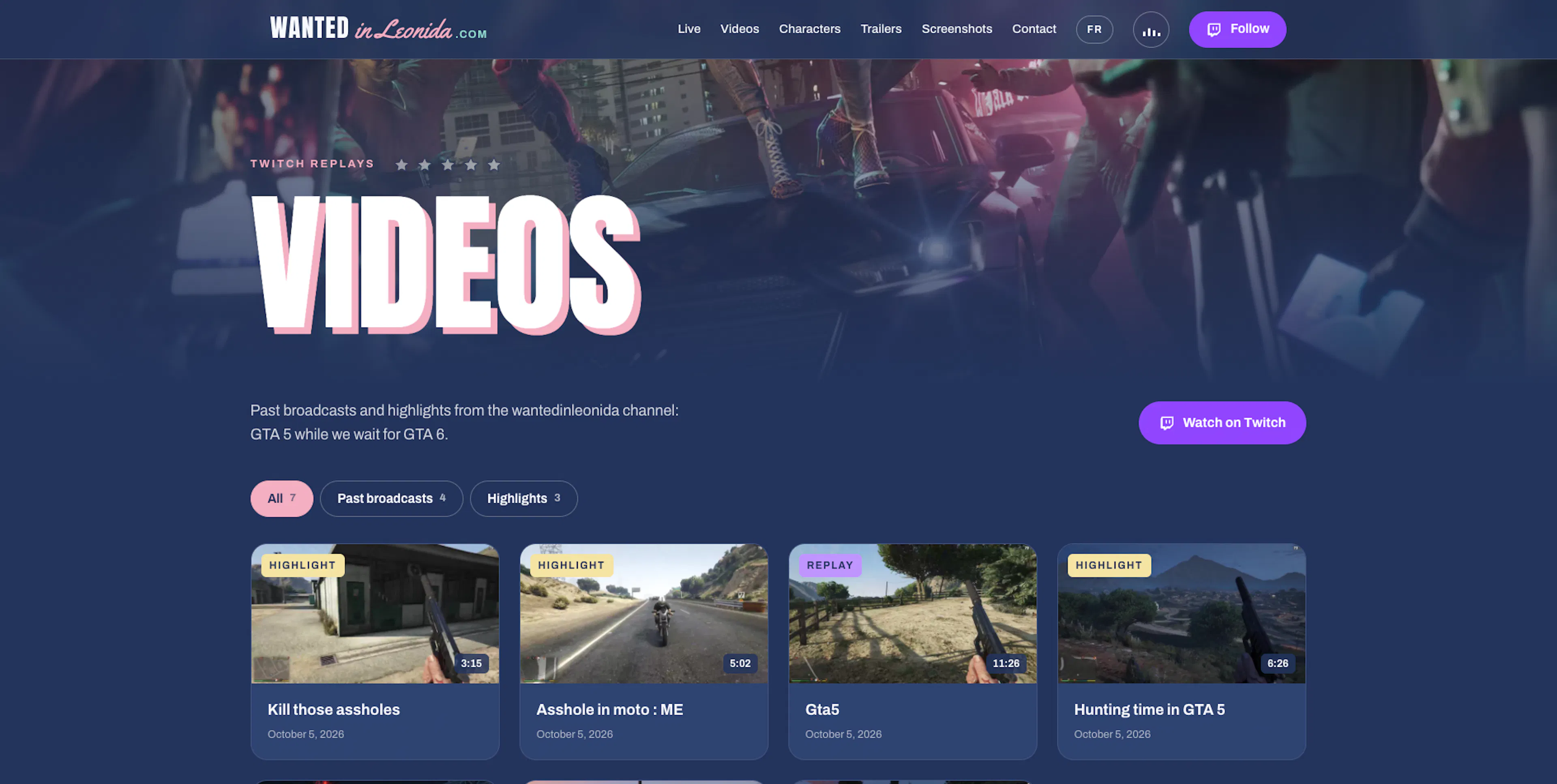Open the Kill those assholes video thumbnail
The image size is (1557, 784).
pyautogui.click(x=375, y=614)
